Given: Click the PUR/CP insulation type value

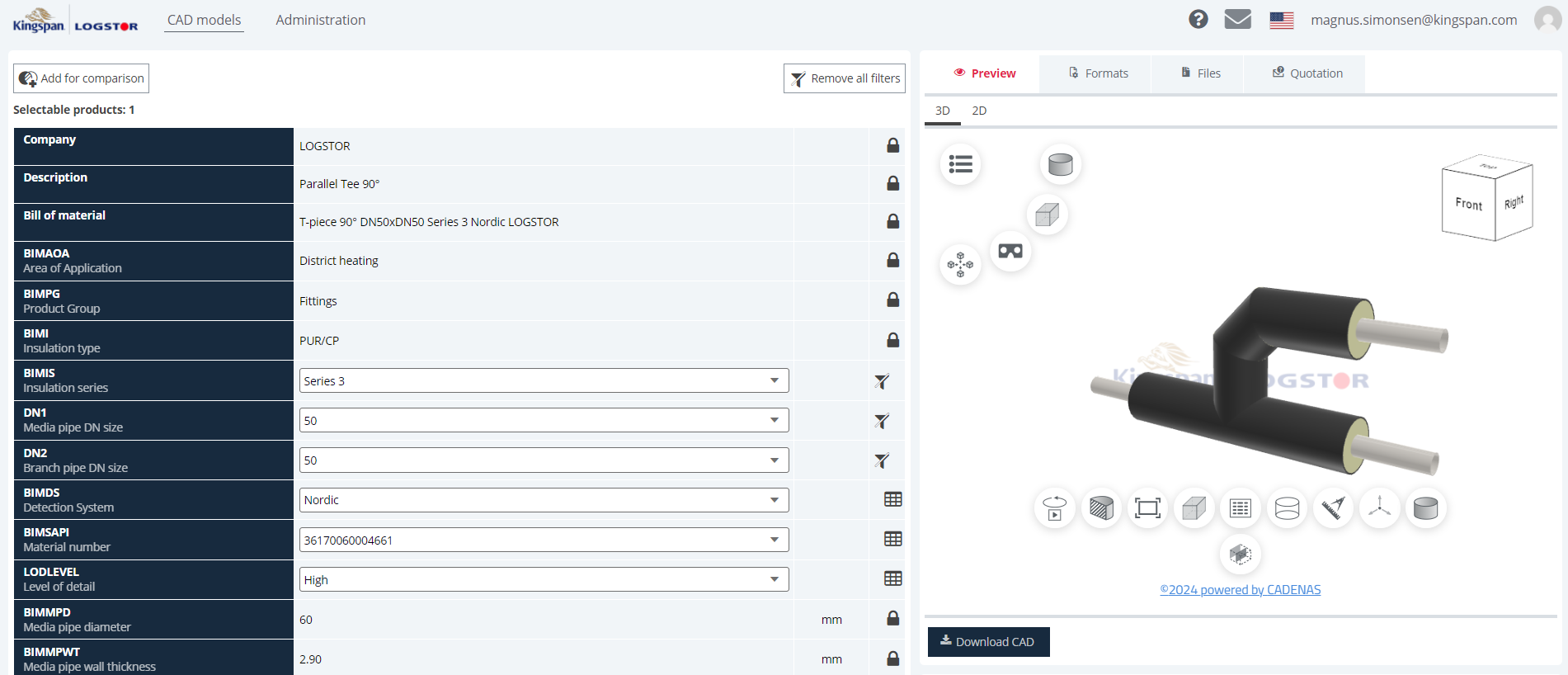Looking at the screenshot, I should click(x=319, y=341).
